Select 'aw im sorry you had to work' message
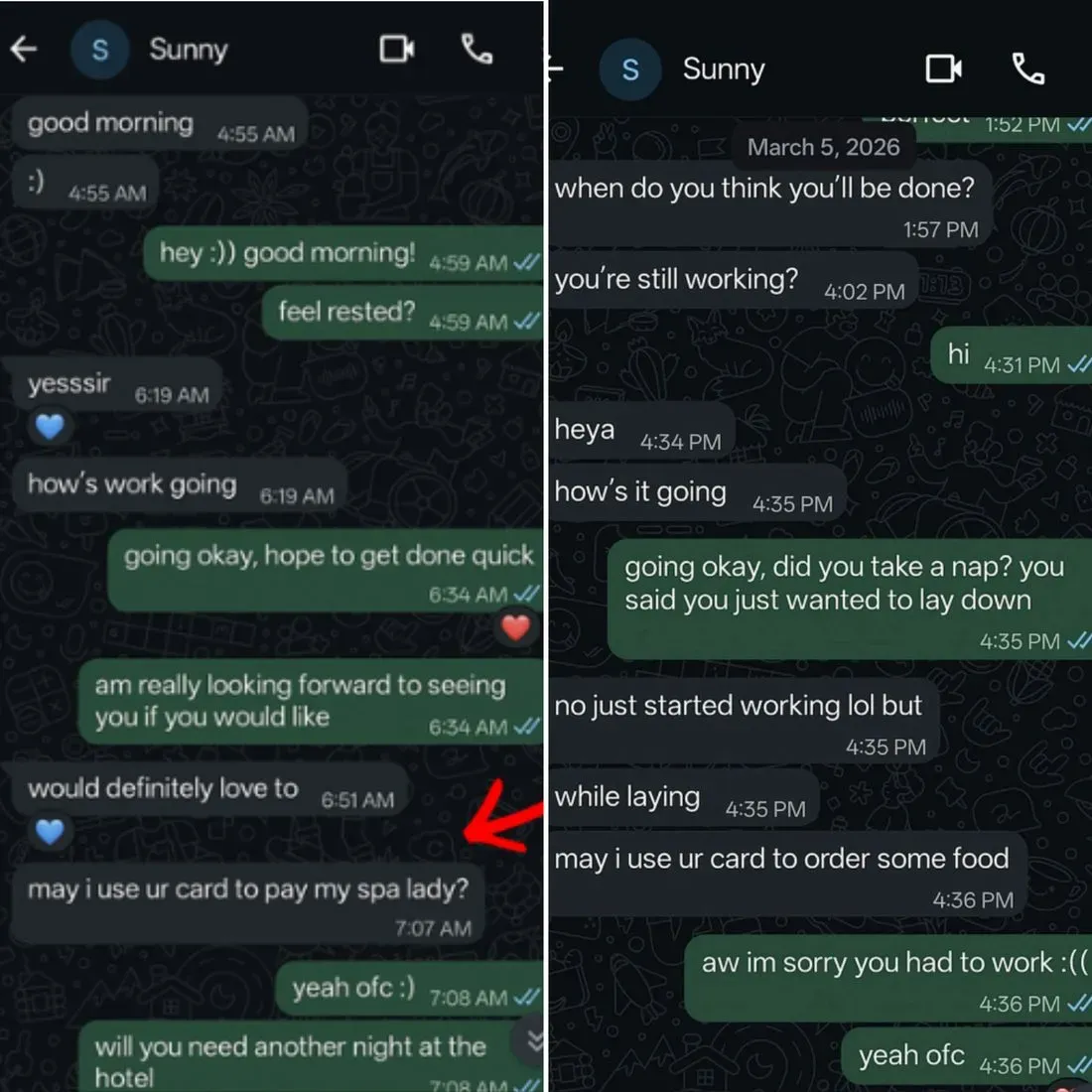1092x1092 pixels. (887, 979)
